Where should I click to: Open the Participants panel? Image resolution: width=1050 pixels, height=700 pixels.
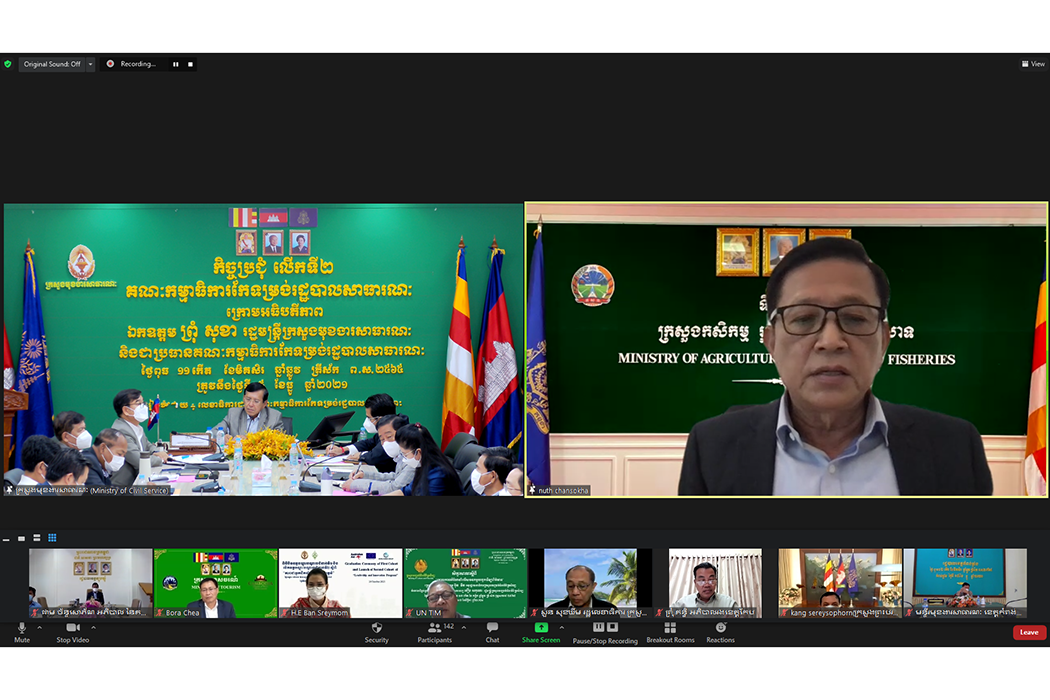coord(435,628)
